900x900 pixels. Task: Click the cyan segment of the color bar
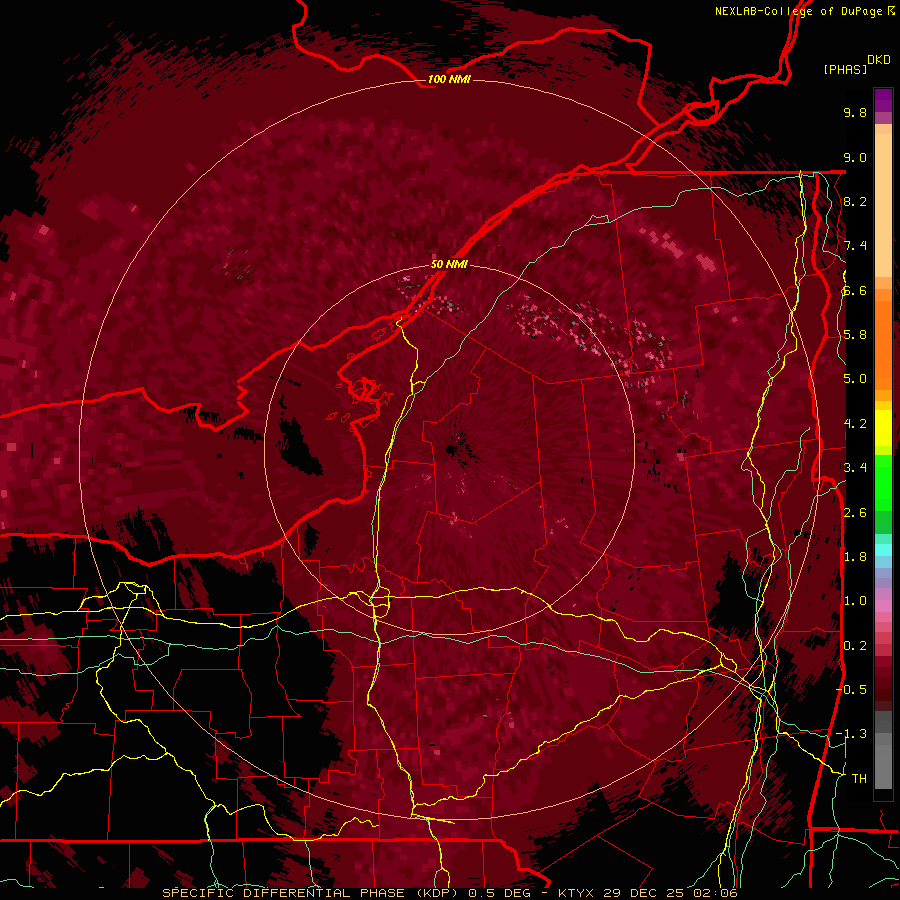(883, 549)
